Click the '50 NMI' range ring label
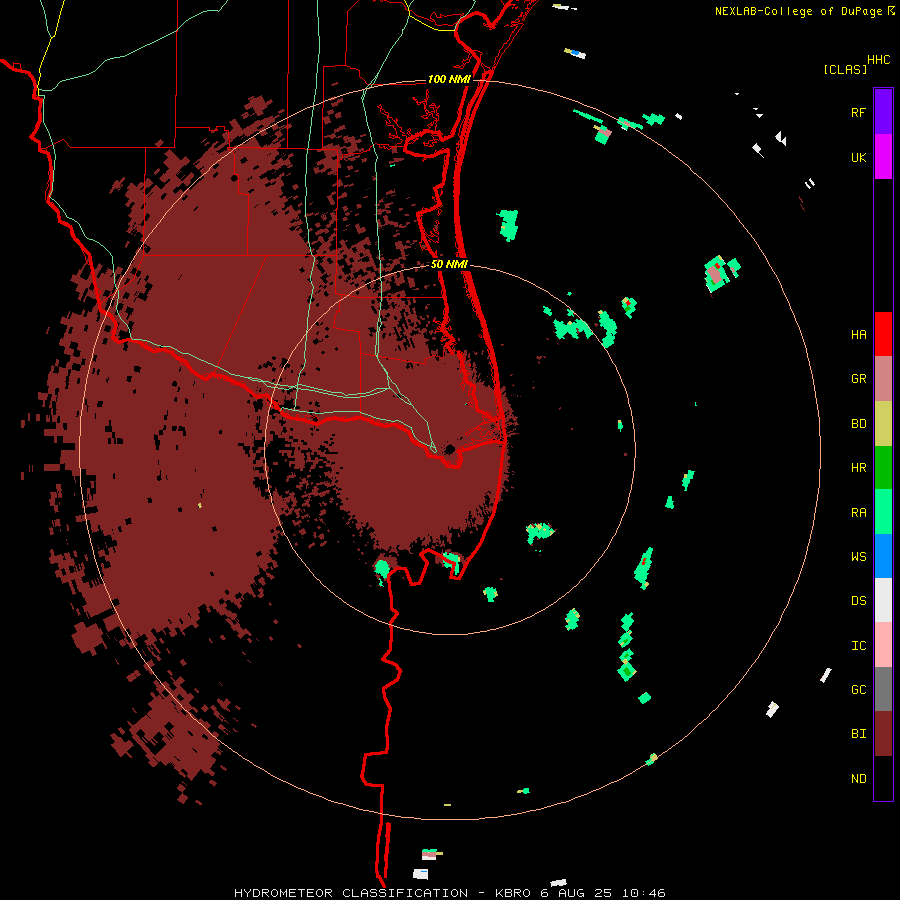 point(449,265)
